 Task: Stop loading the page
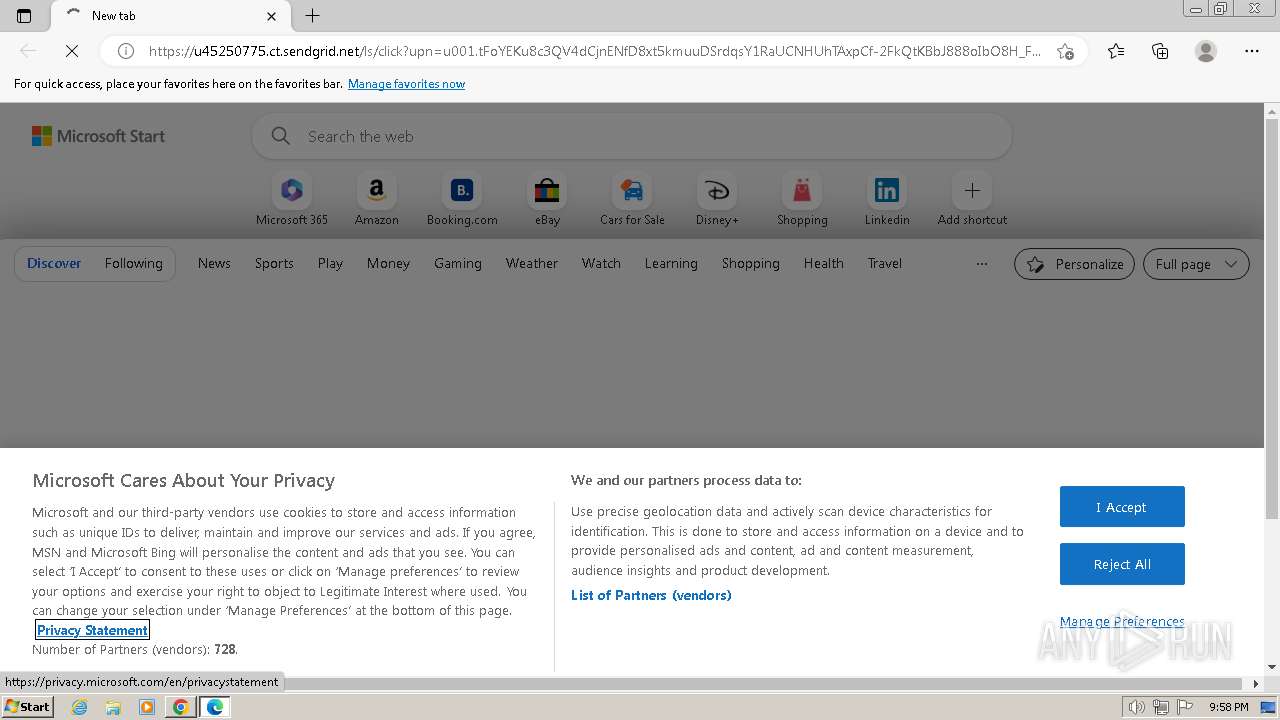[x=72, y=51]
